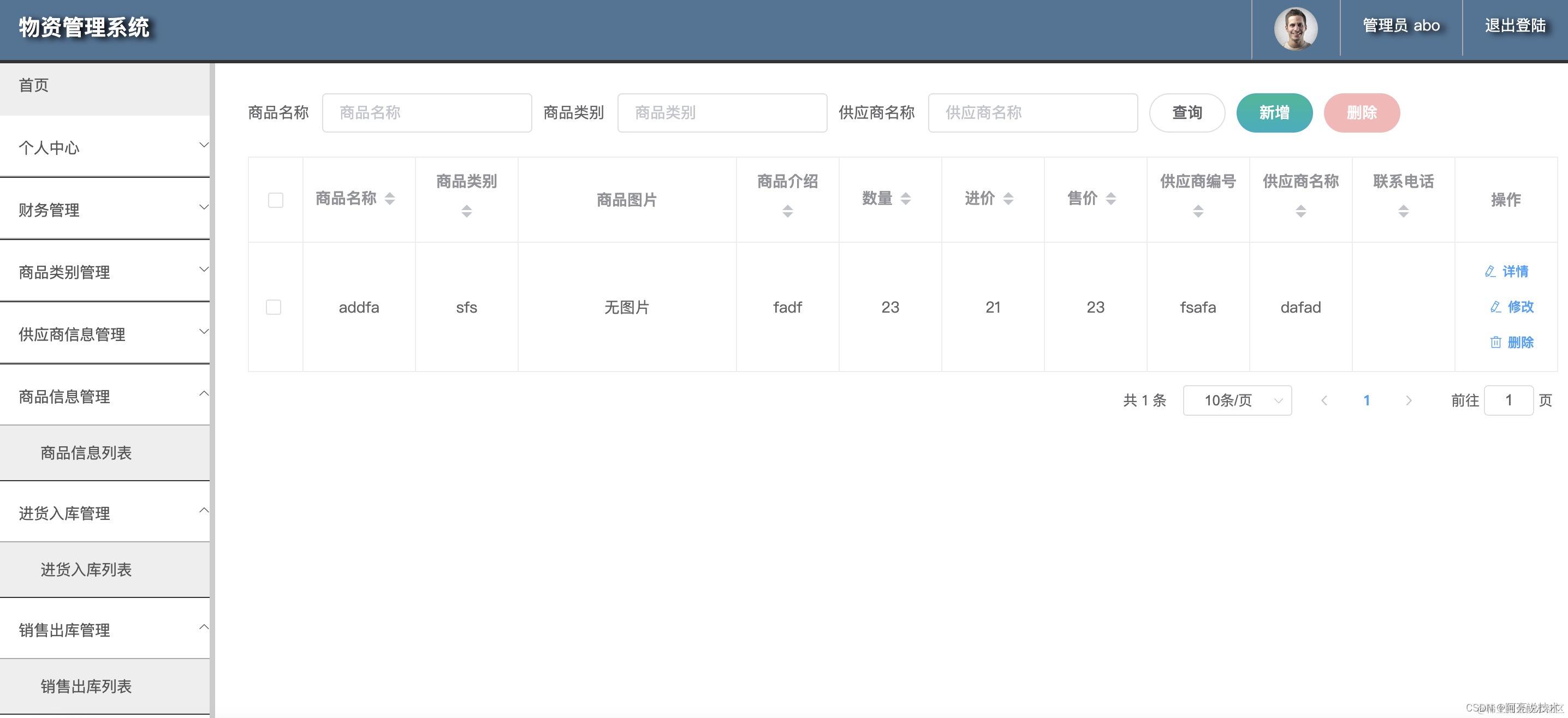The height and width of the screenshot is (718, 1568).
Task: Sort by 商品名称 column arrows
Action: (x=390, y=199)
